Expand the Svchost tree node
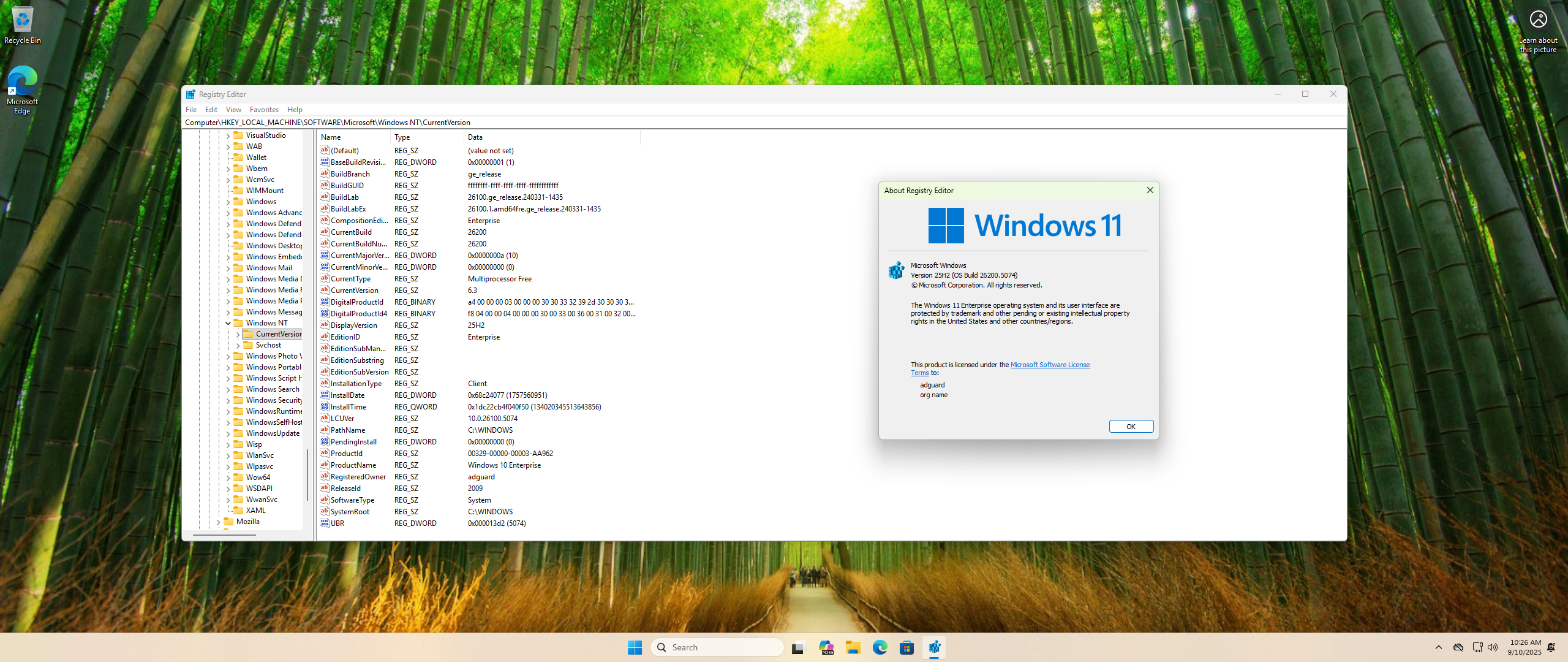Viewport: 1568px width, 662px height. 238,345
